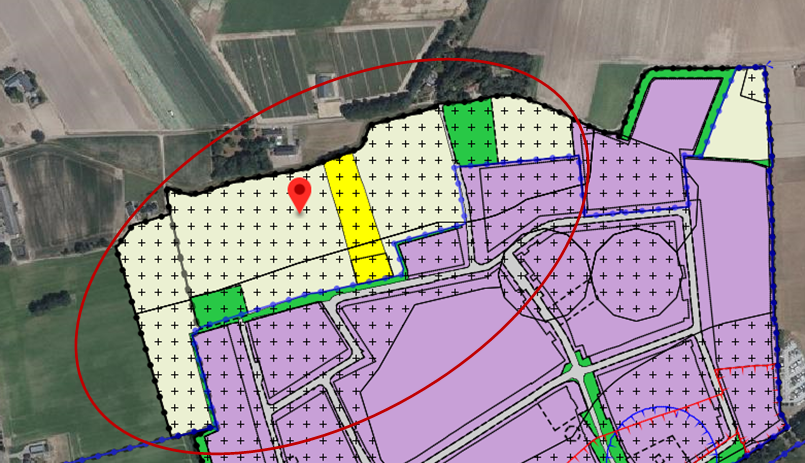Image resolution: width=805 pixels, height=463 pixels.
Task: Select the pale plot in the top-right plan corner
Action: coord(739,115)
